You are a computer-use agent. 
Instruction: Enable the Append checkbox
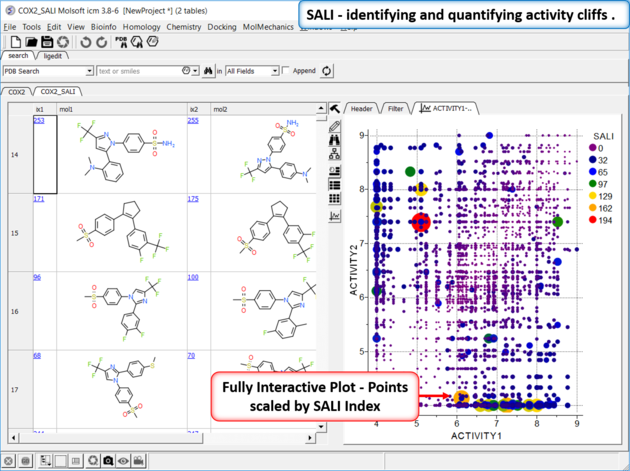[286, 71]
